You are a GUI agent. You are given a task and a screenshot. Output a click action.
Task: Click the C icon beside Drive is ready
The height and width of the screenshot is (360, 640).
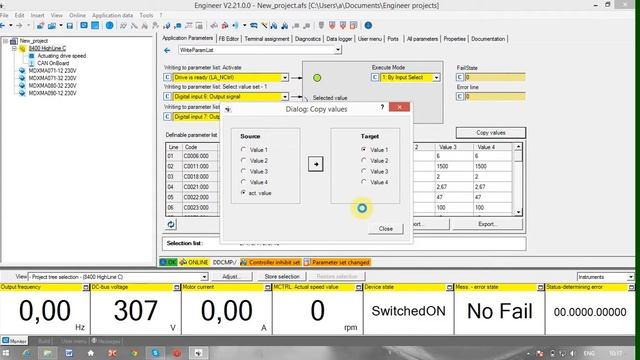[x=167, y=77]
